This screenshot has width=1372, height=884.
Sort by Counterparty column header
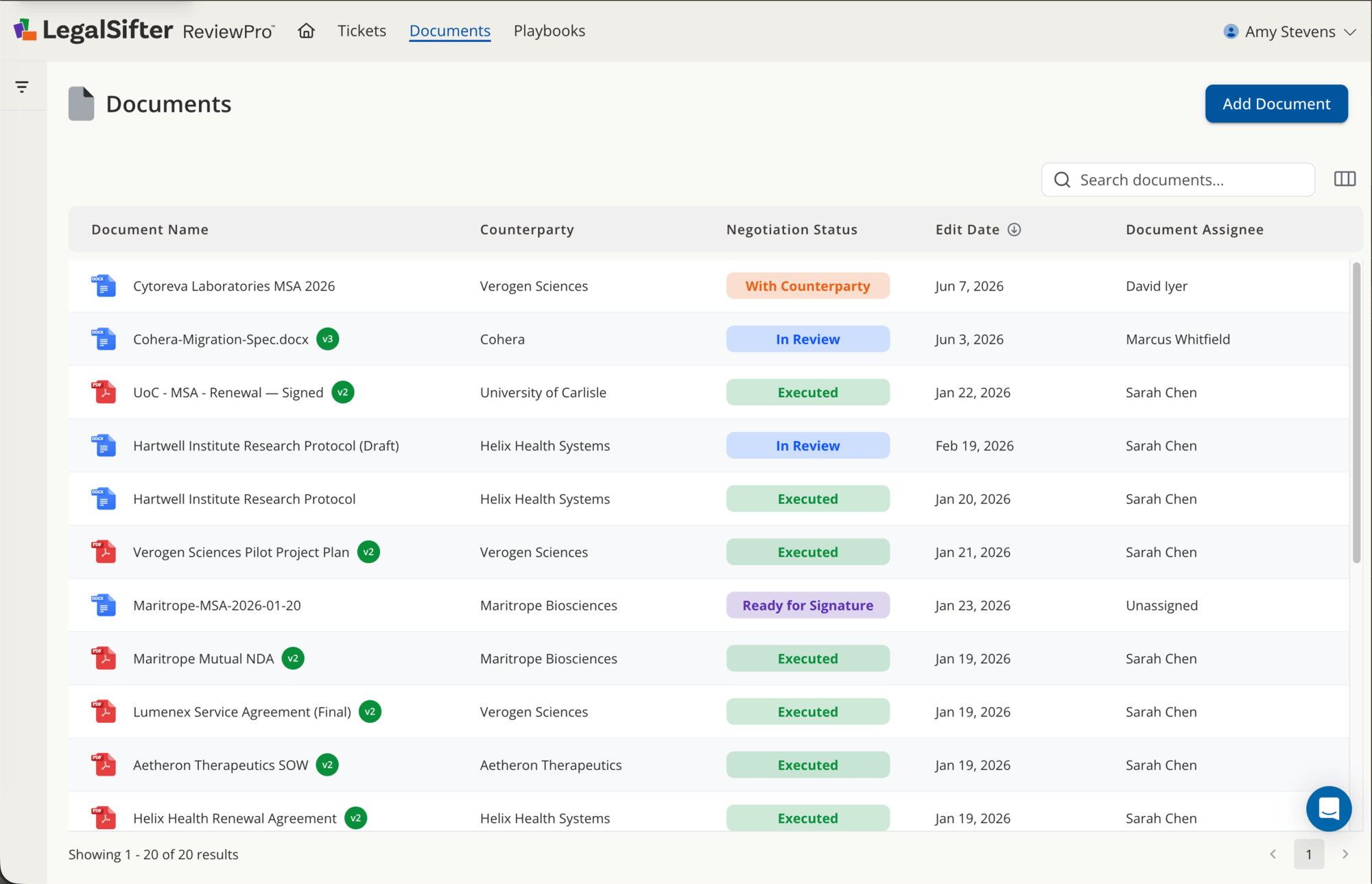pos(527,230)
